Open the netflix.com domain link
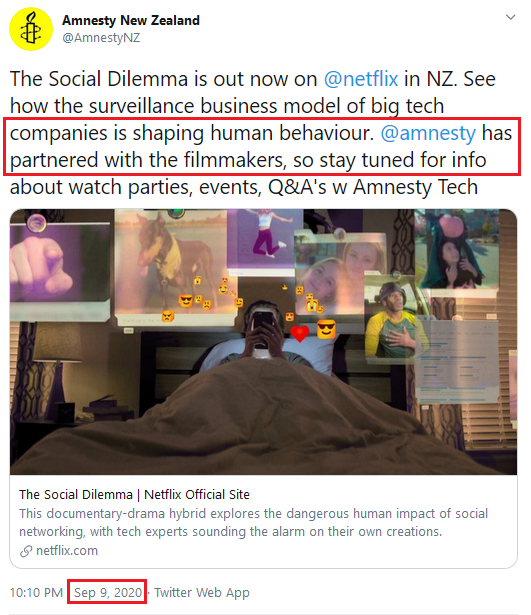Screen dimensions: 531x615 pyautogui.click(x=67, y=551)
